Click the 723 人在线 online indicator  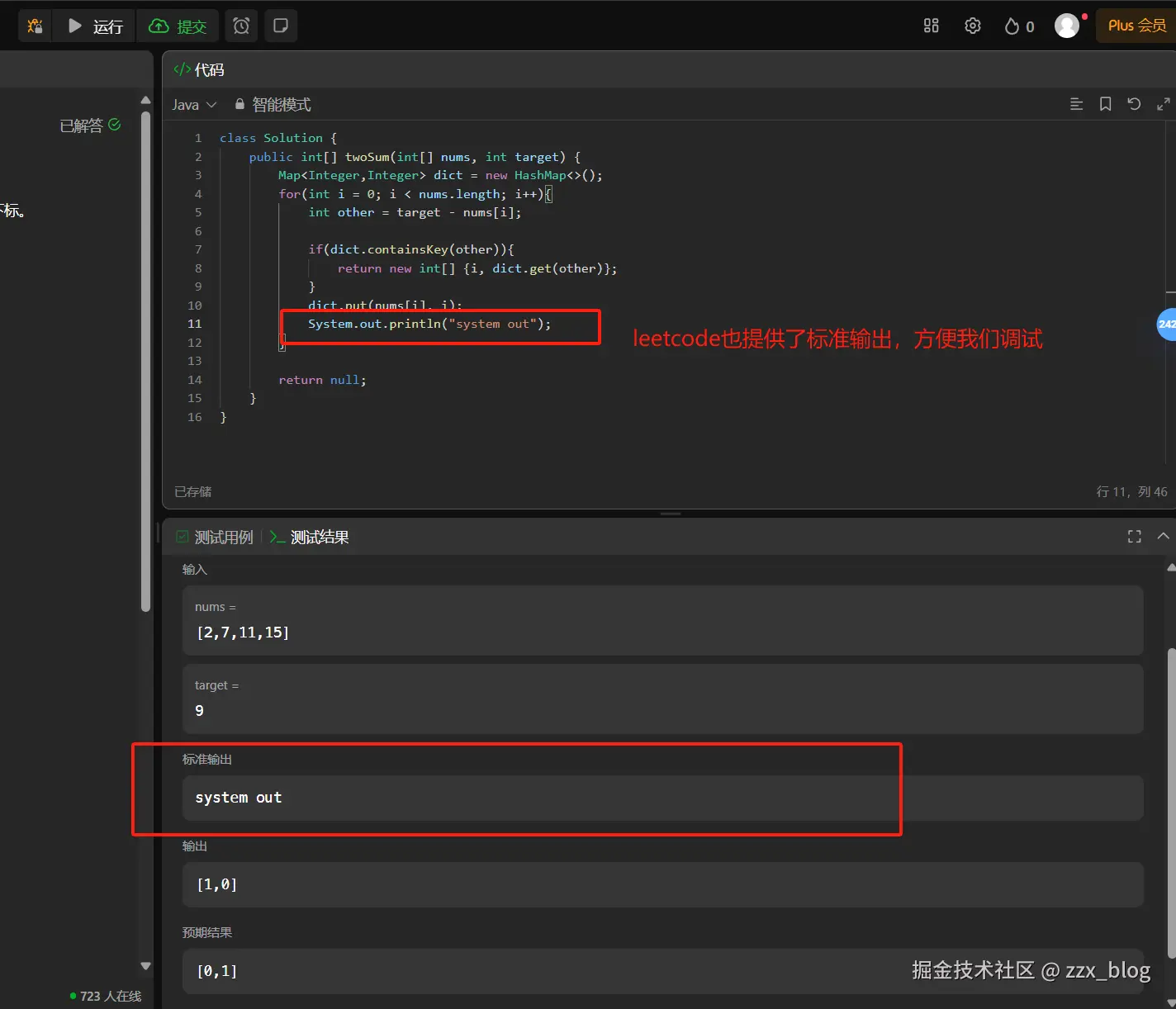(106, 997)
